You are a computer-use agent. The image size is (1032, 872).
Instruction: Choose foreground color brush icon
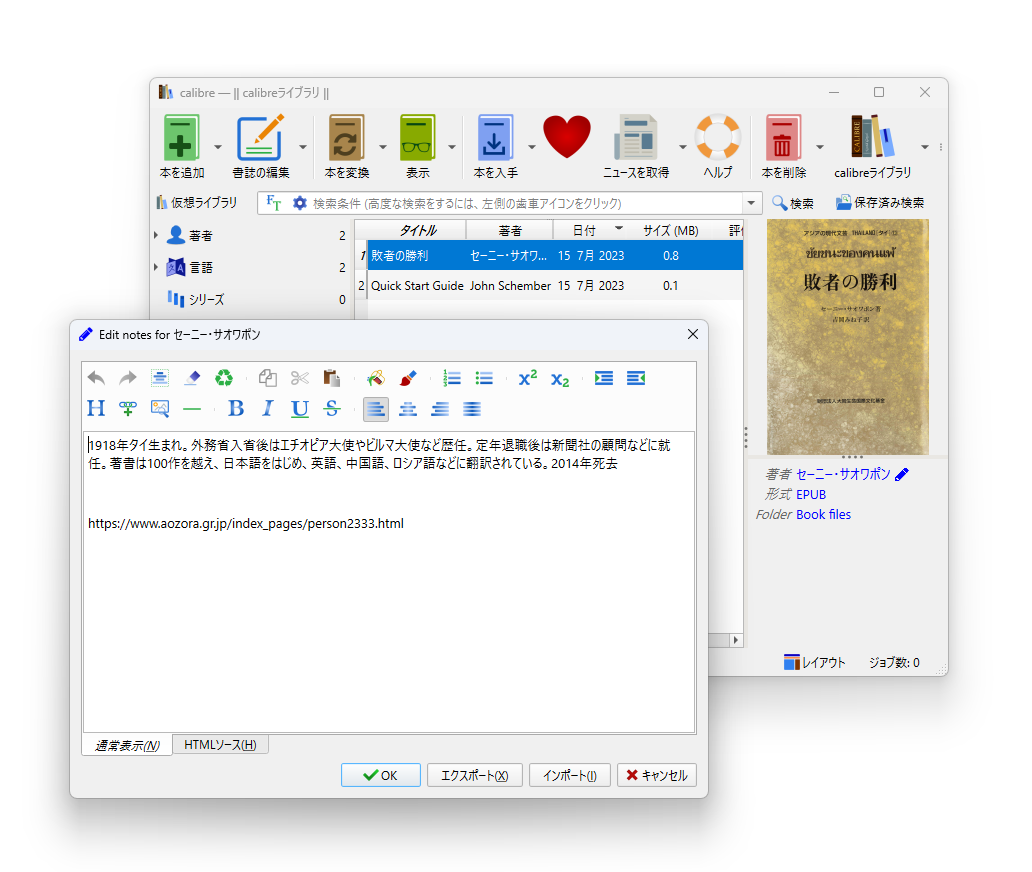pos(408,378)
